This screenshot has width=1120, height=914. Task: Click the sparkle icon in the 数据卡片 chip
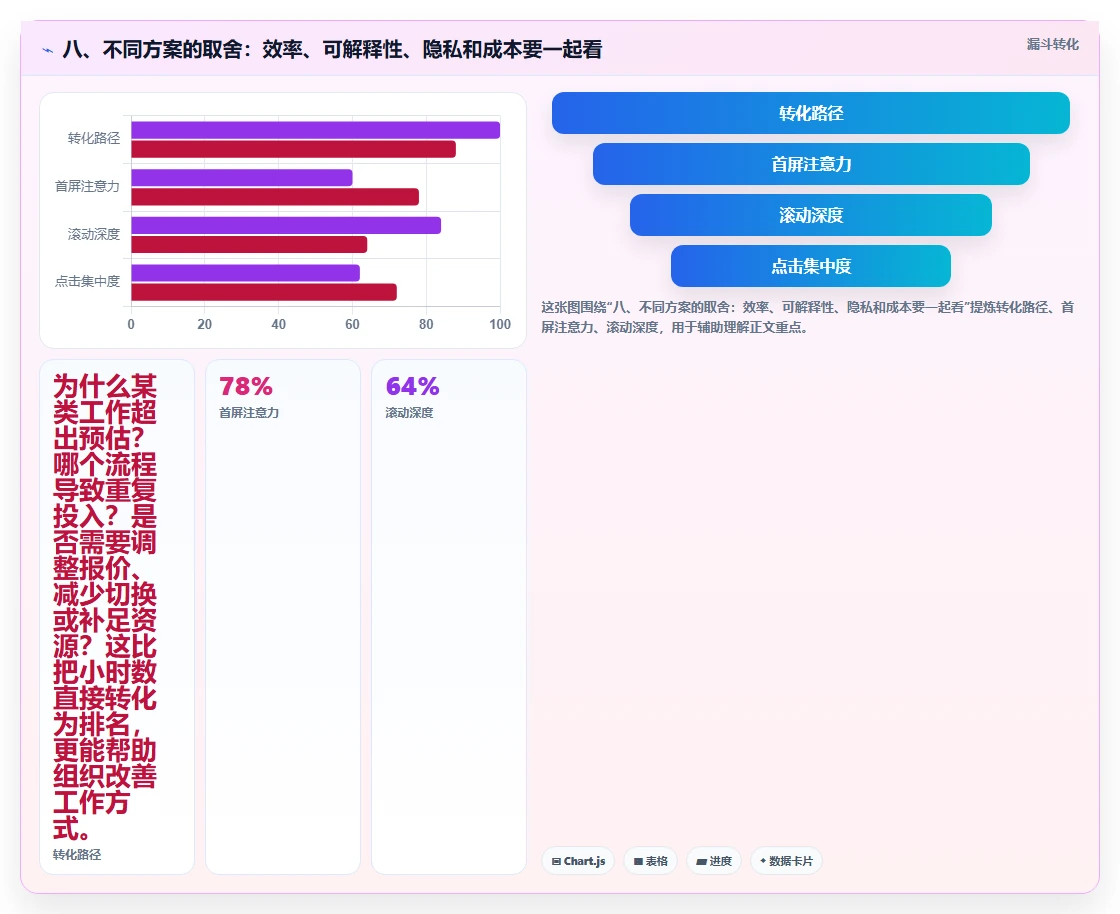763,861
